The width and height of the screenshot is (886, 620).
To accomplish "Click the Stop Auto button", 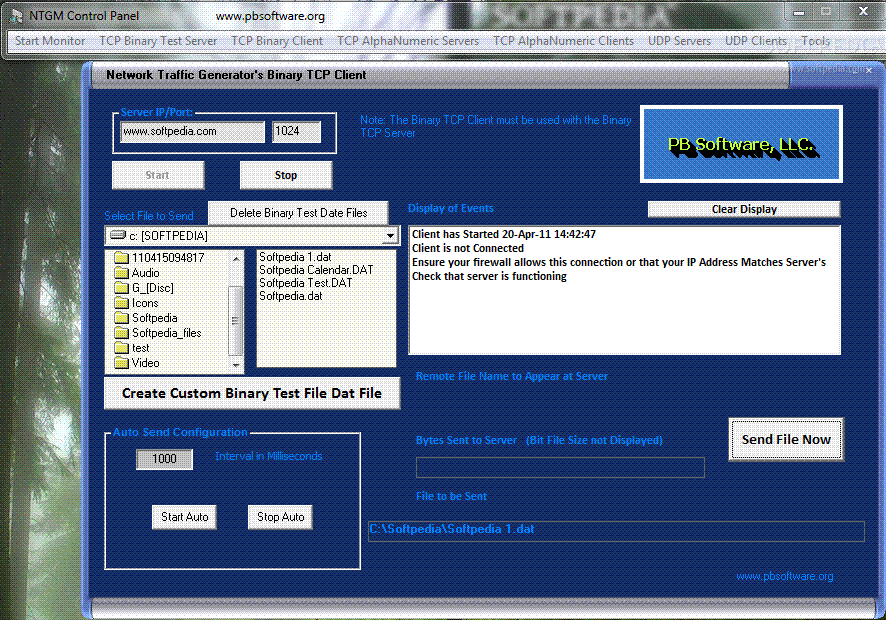I will coord(280,517).
